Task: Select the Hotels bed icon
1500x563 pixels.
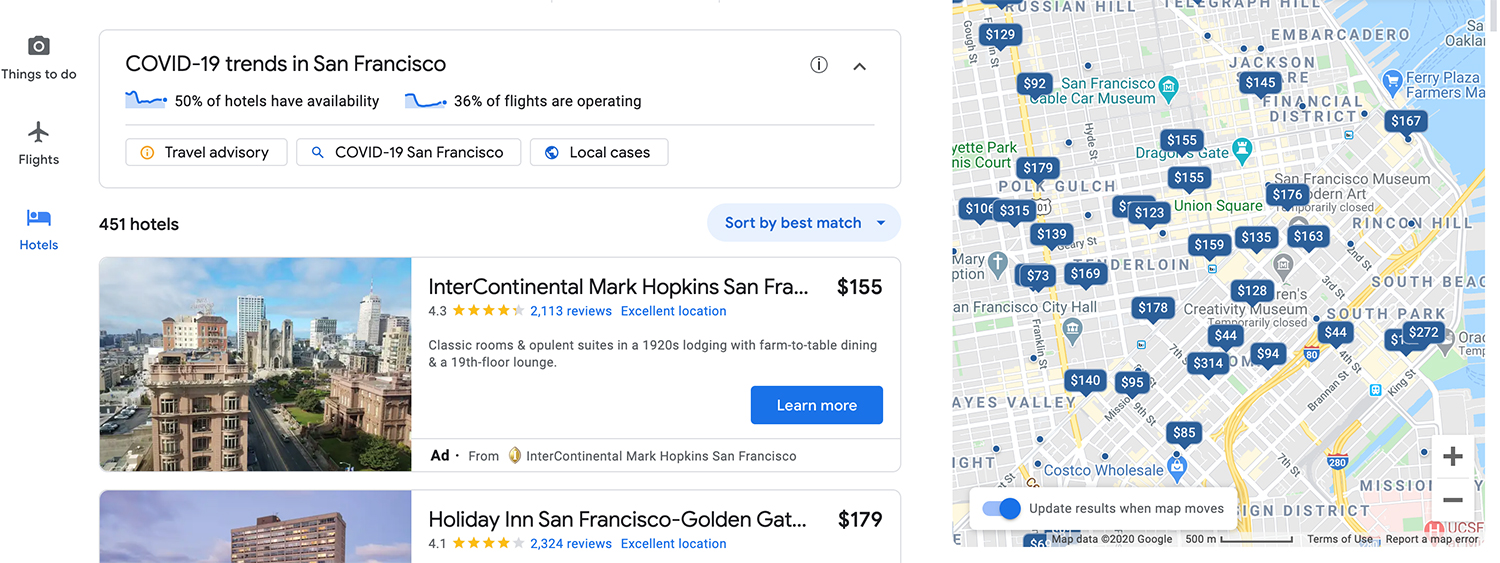Action: coord(38,218)
